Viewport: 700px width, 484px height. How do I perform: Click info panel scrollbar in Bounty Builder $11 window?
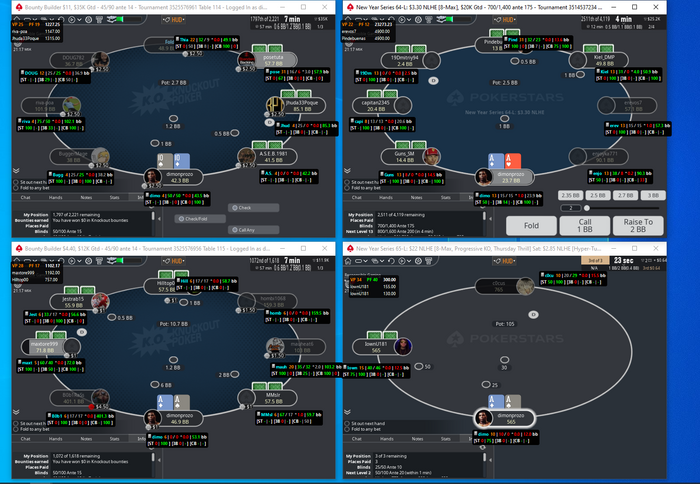(x=153, y=217)
